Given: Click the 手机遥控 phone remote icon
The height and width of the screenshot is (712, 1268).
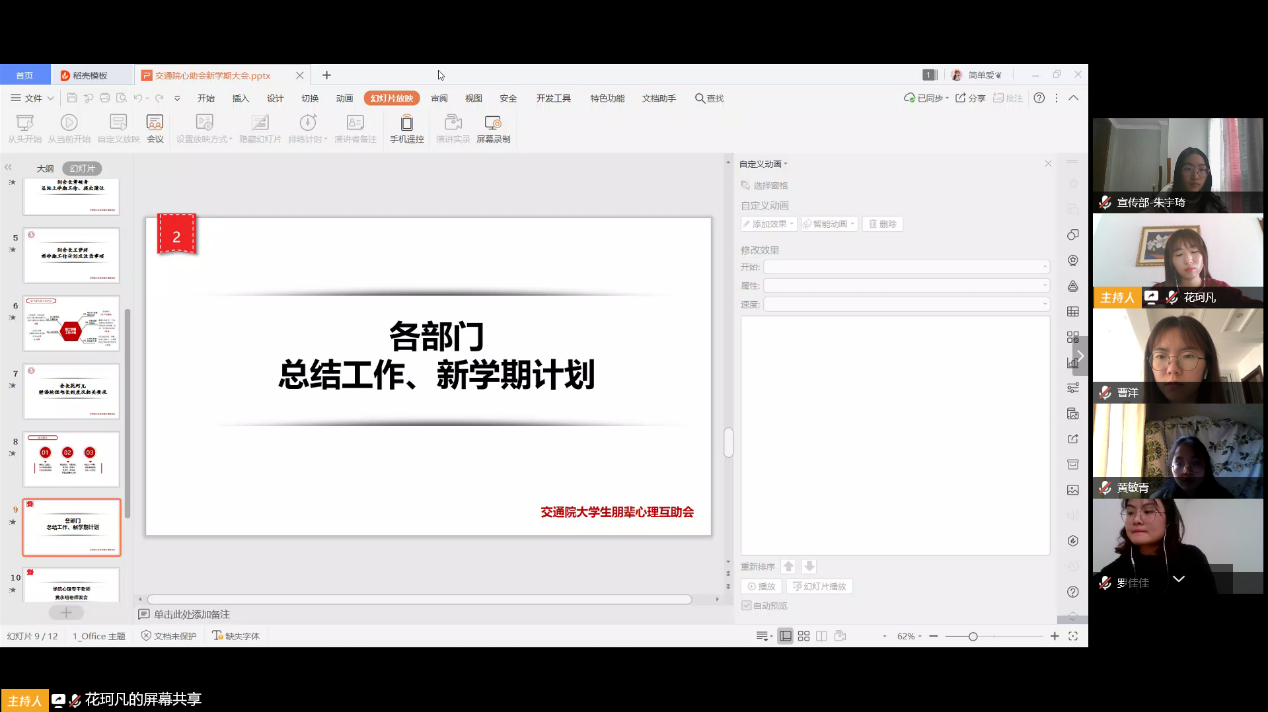Looking at the screenshot, I should (407, 129).
